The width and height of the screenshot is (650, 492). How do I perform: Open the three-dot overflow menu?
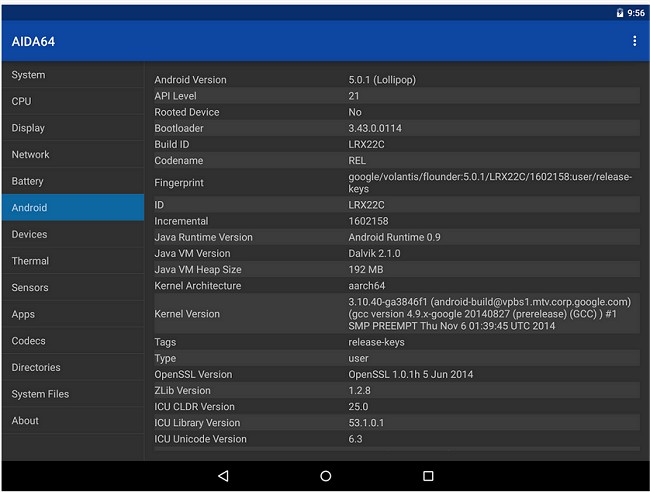click(x=634, y=41)
